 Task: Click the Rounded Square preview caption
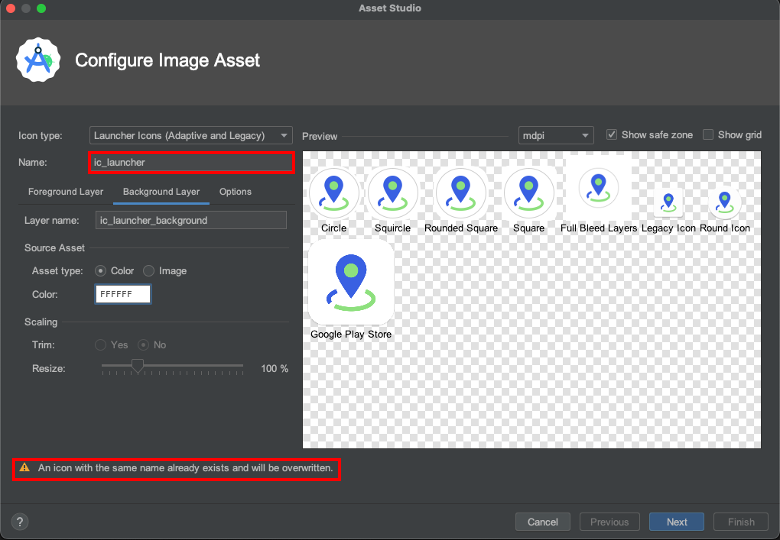(461, 228)
